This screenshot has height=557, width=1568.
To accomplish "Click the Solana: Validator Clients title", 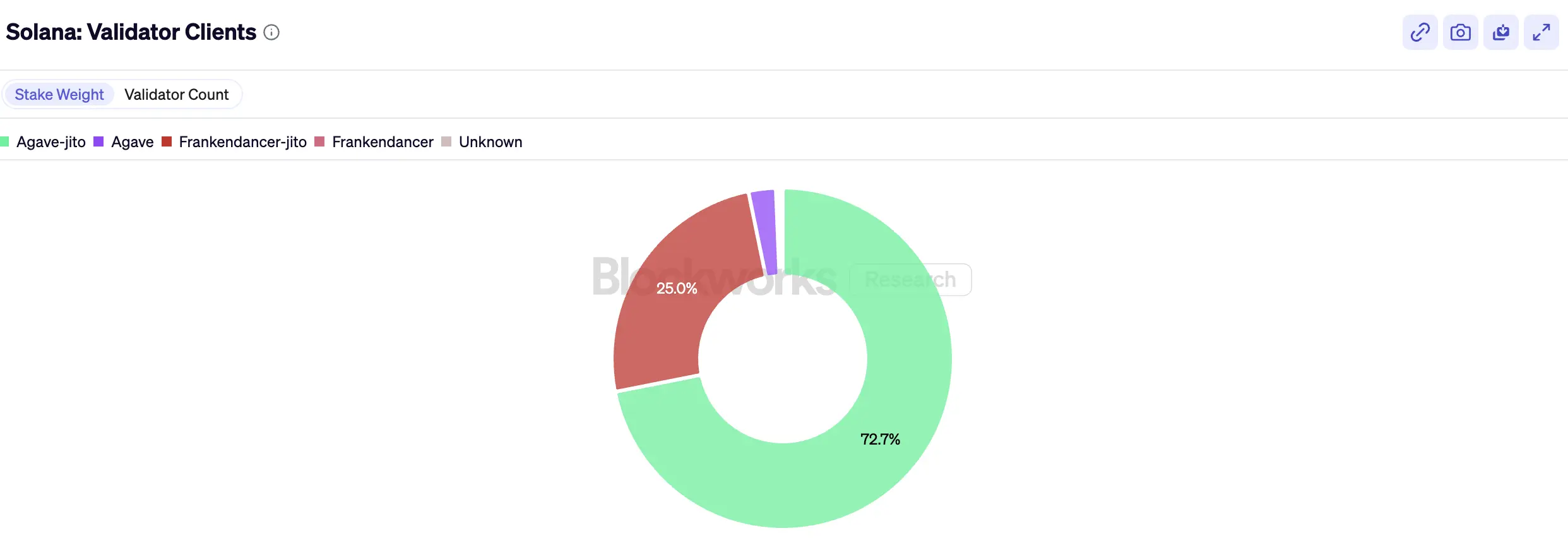I will click(129, 32).
